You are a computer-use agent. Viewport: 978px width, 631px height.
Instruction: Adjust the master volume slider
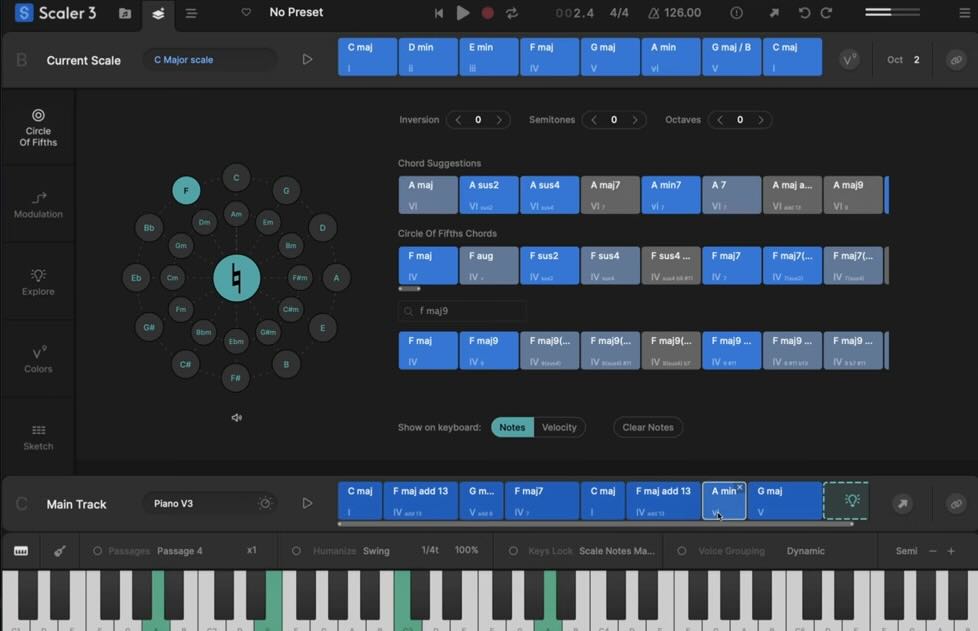coord(890,13)
